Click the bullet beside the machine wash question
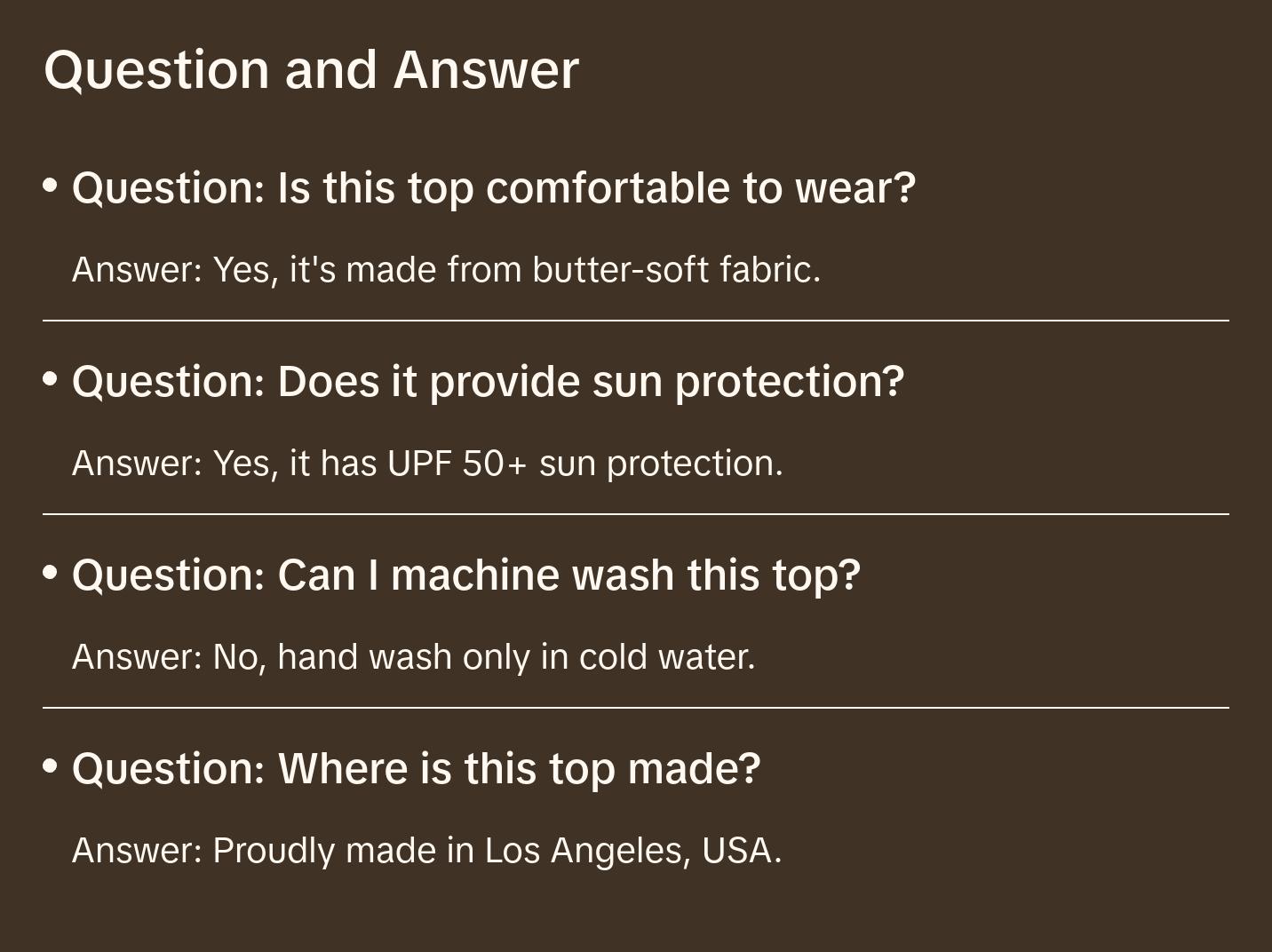The width and height of the screenshot is (1272, 952). point(51,573)
